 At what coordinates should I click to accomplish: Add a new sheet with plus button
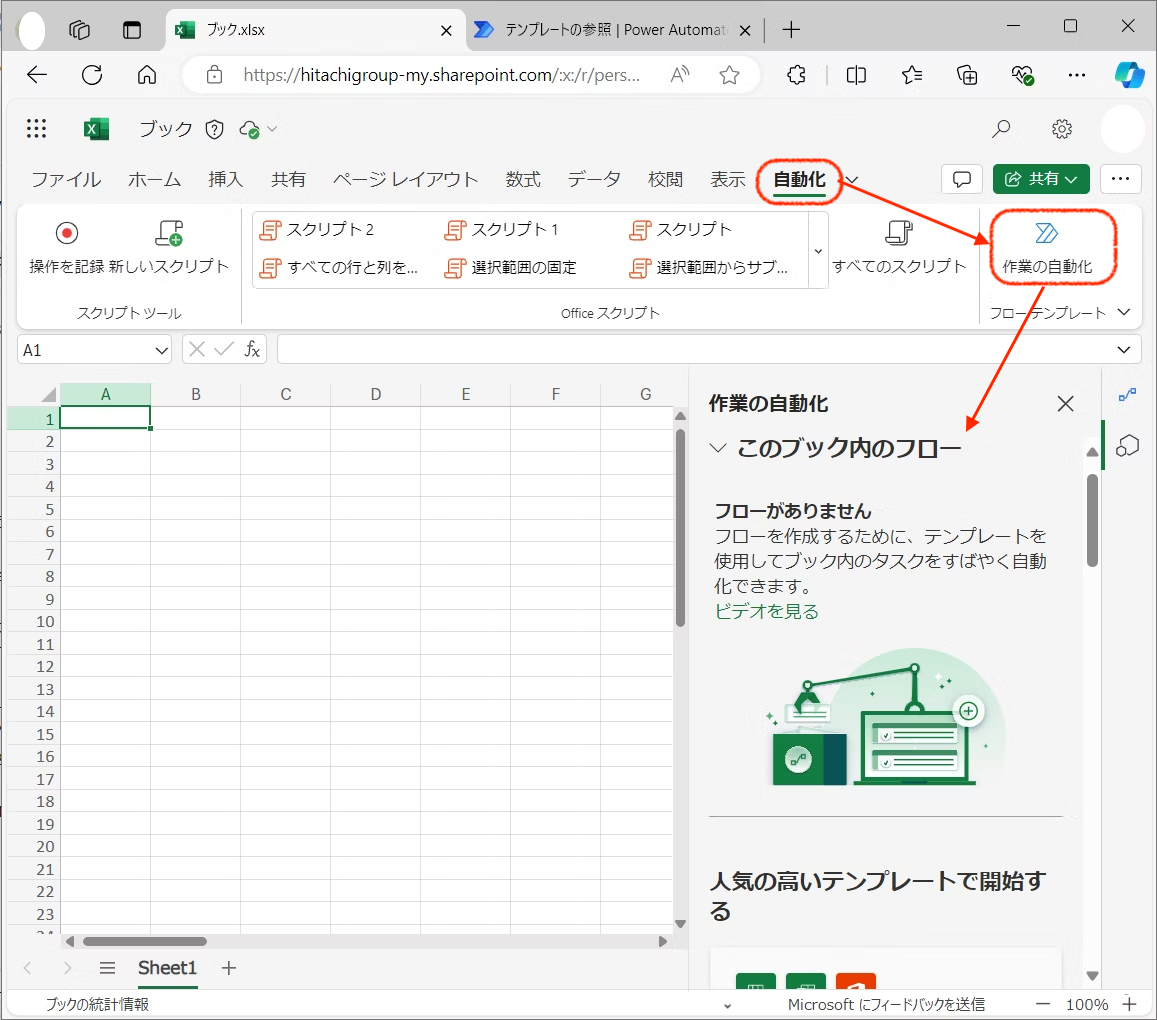click(229, 968)
